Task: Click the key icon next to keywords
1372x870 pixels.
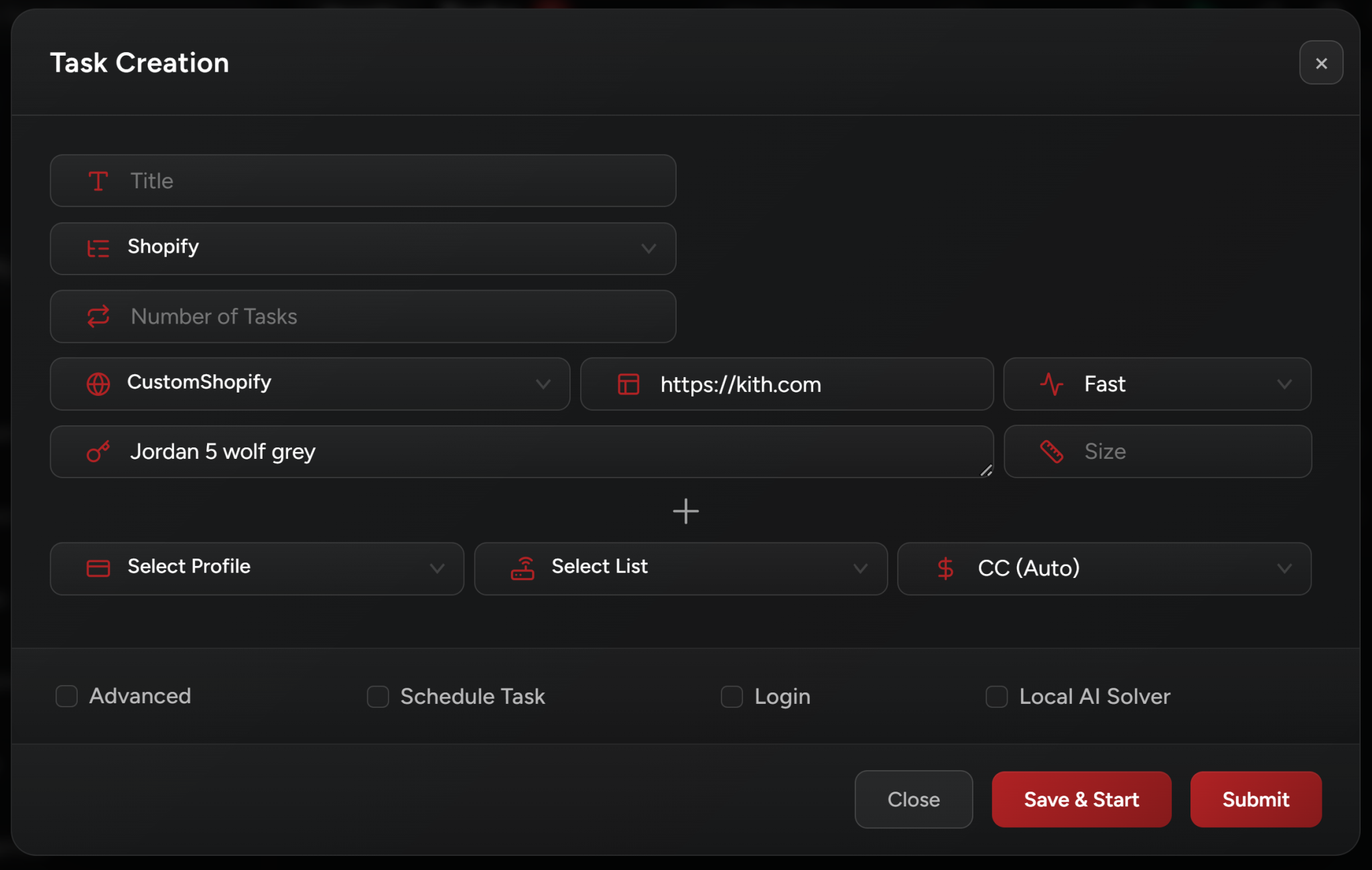Action: pos(98,451)
